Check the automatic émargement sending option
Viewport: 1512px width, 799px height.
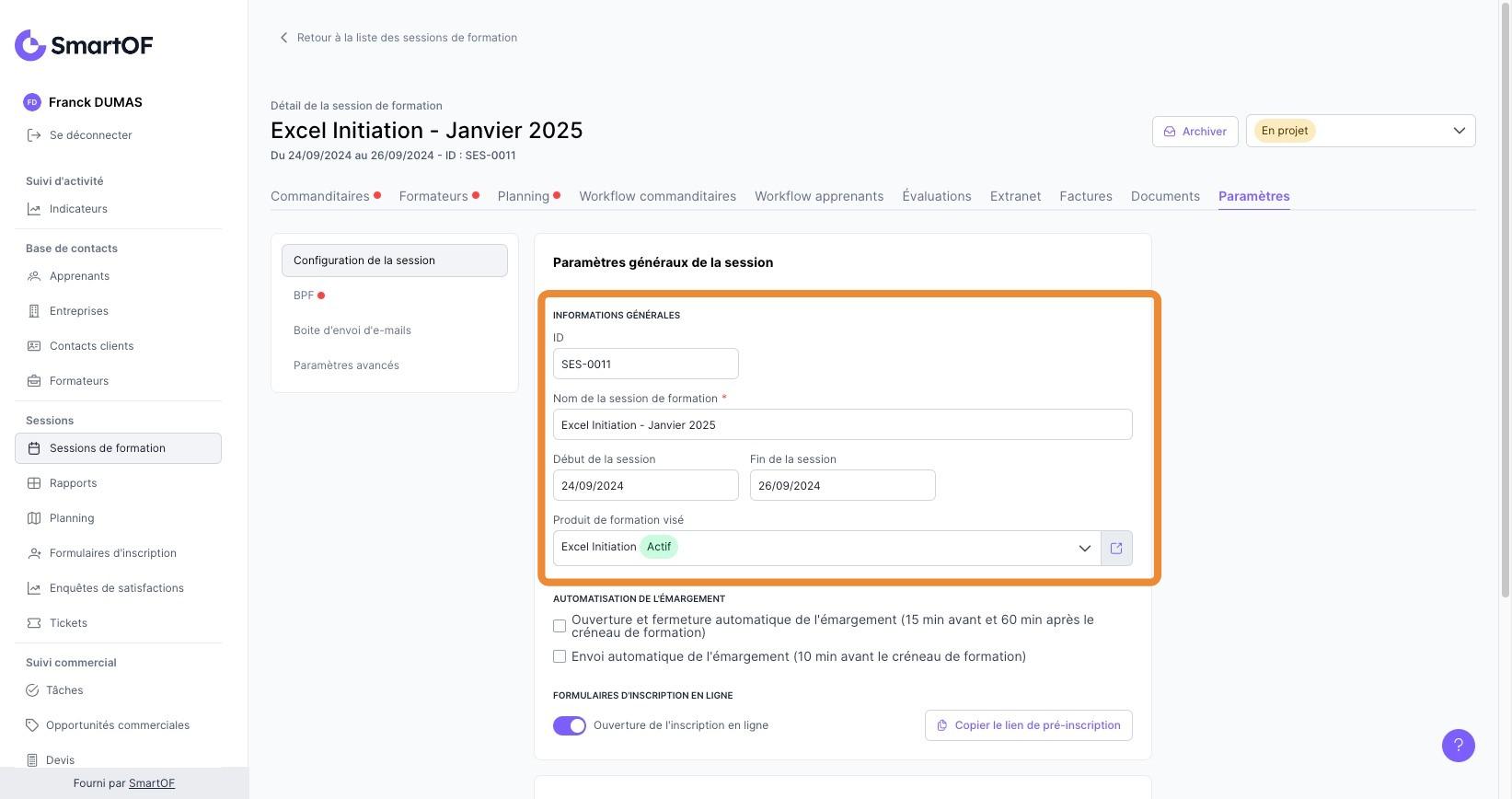pyautogui.click(x=560, y=656)
